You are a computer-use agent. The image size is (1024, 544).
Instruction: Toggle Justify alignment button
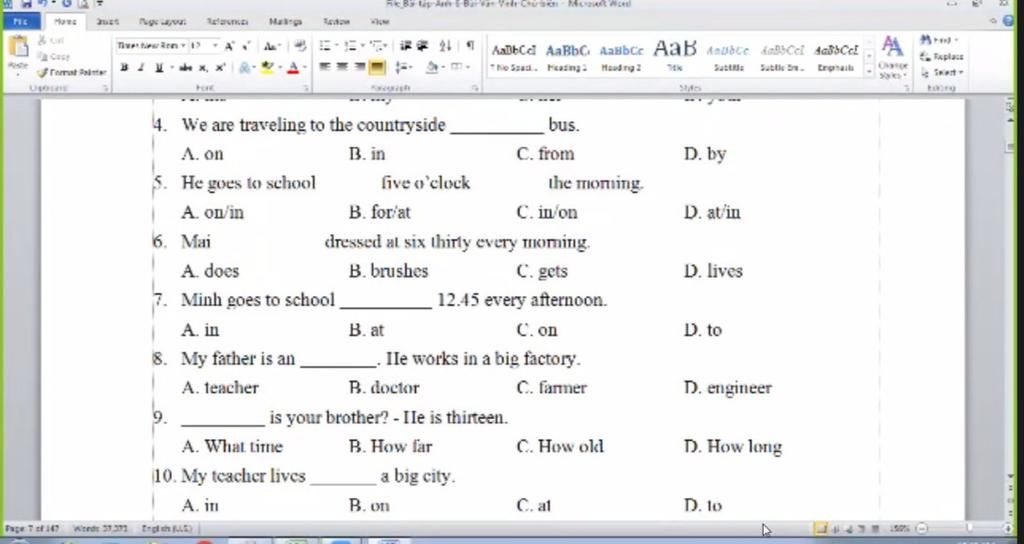[377, 67]
